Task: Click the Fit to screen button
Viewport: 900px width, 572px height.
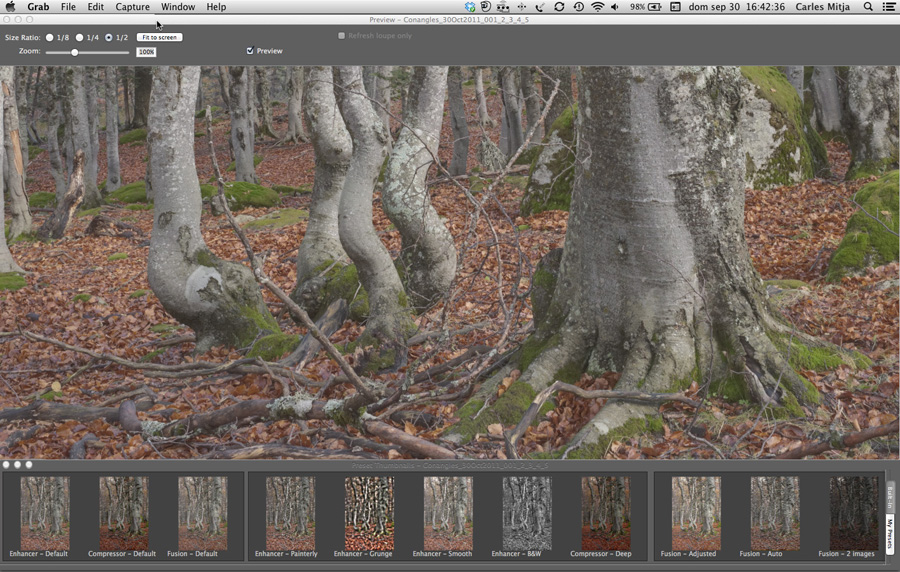Action: (159, 37)
